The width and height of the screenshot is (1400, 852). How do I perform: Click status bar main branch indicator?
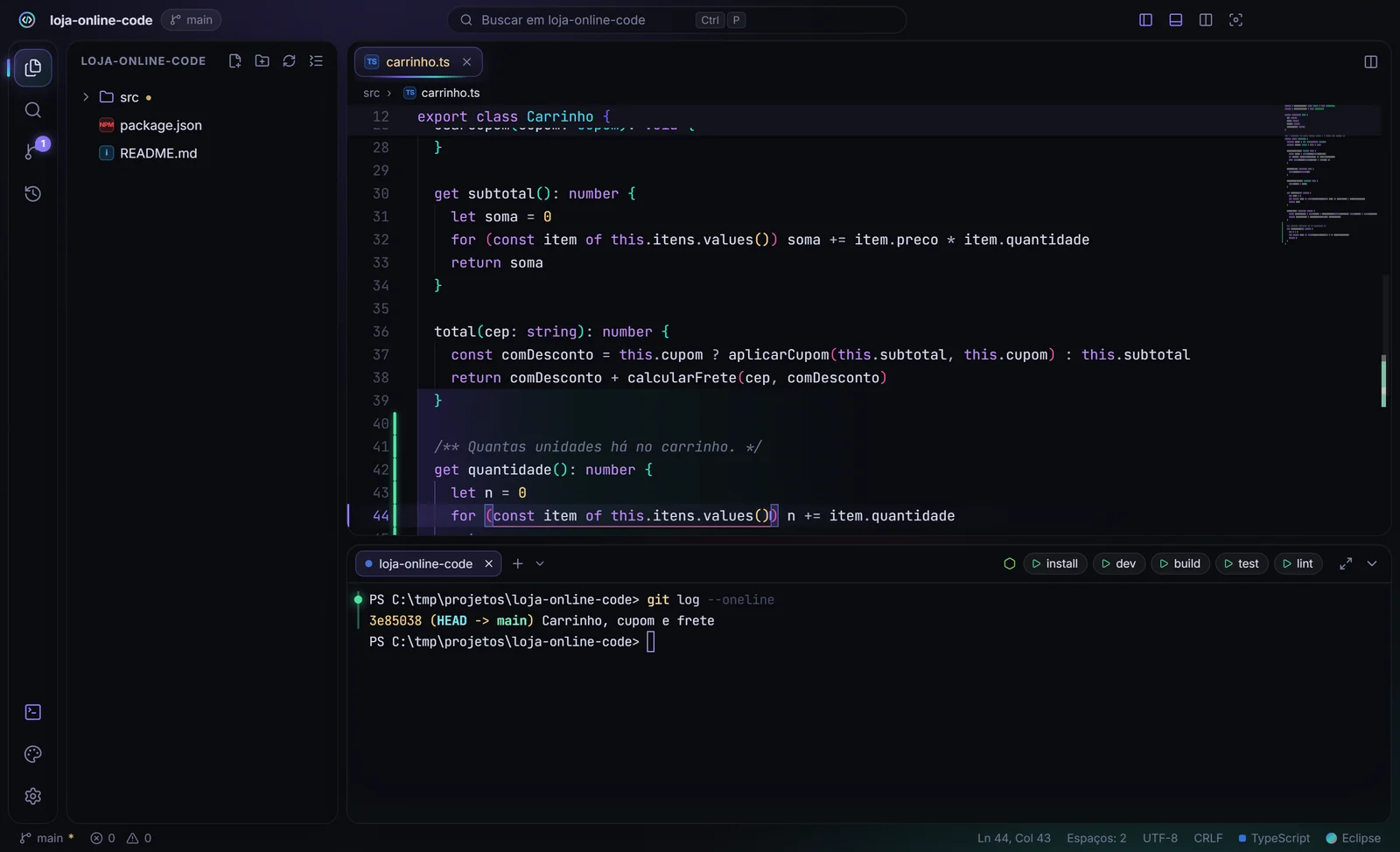[47, 838]
